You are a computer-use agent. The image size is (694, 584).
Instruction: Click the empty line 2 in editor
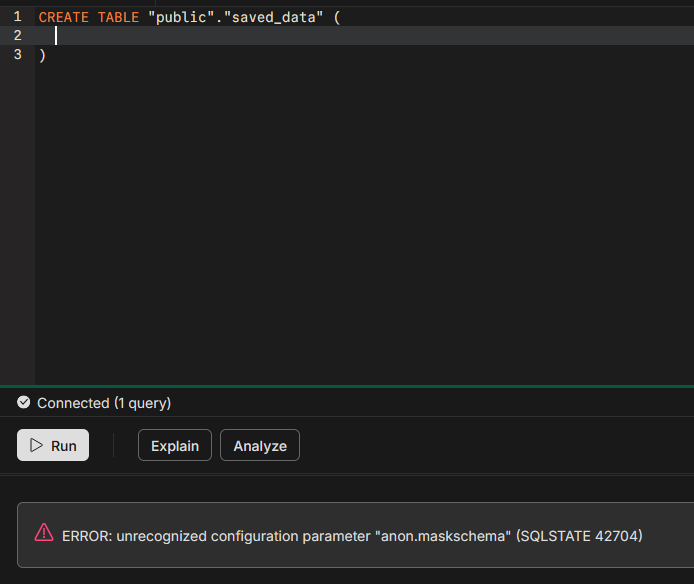pyautogui.click(x=364, y=35)
